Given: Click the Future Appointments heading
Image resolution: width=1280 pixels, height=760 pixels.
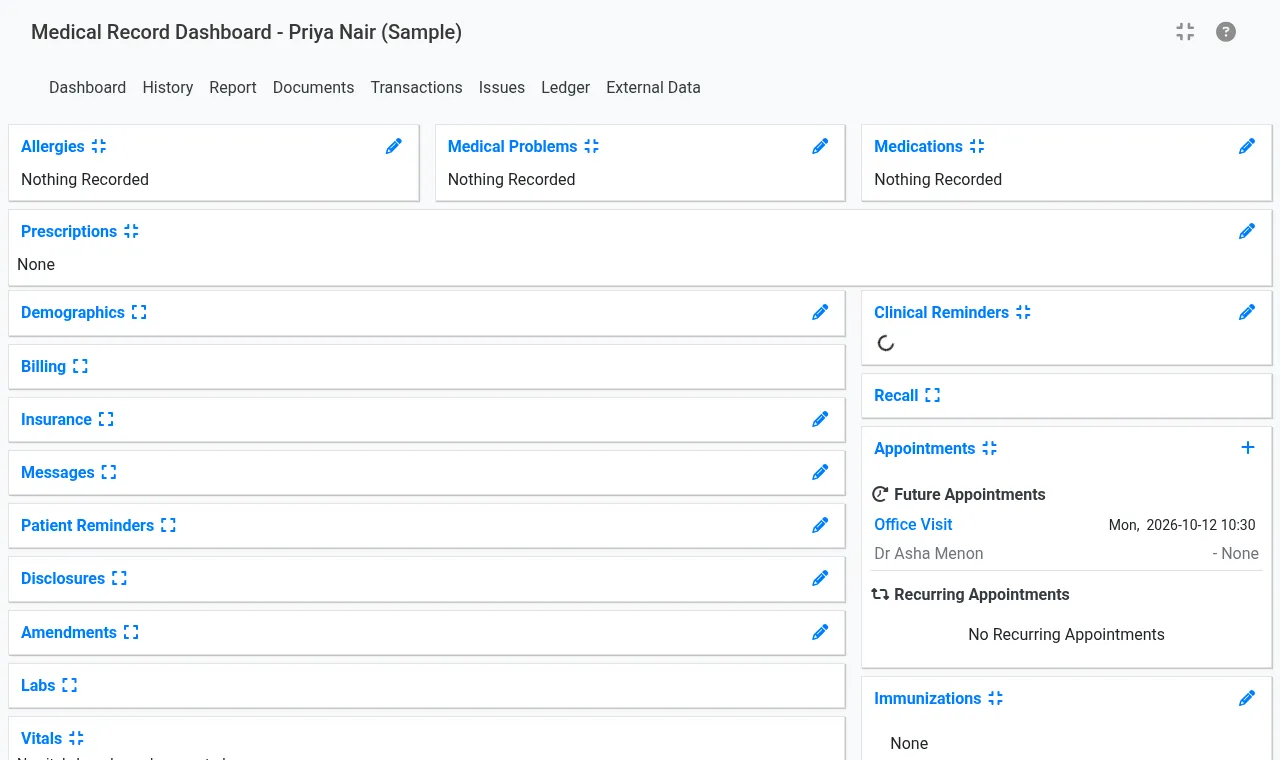Looking at the screenshot, I should click(x=969, y=494).
